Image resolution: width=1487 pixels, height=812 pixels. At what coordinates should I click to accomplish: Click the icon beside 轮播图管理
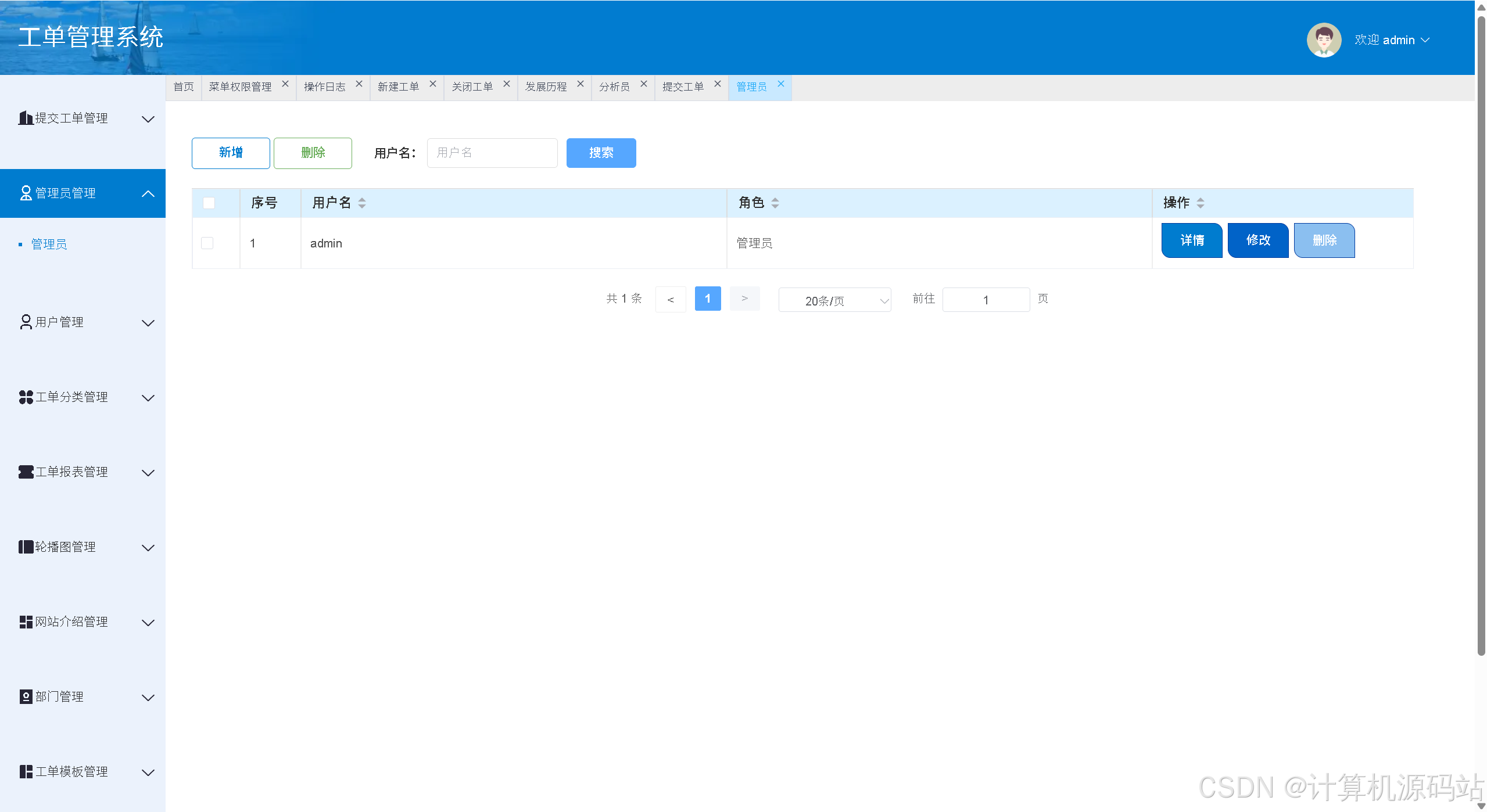(x=26, y=547)
